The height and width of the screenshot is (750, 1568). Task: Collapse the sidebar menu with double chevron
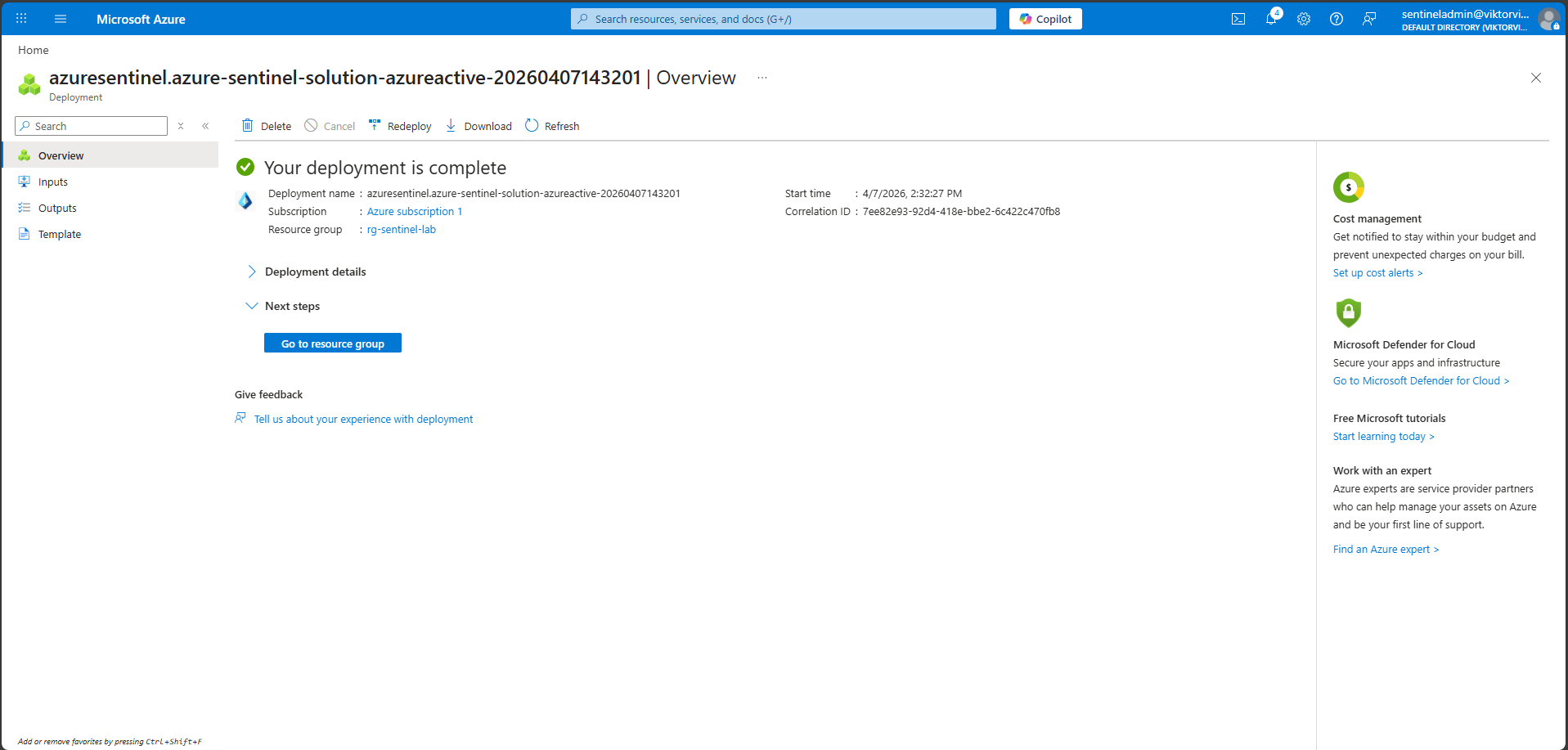[205, 126]
